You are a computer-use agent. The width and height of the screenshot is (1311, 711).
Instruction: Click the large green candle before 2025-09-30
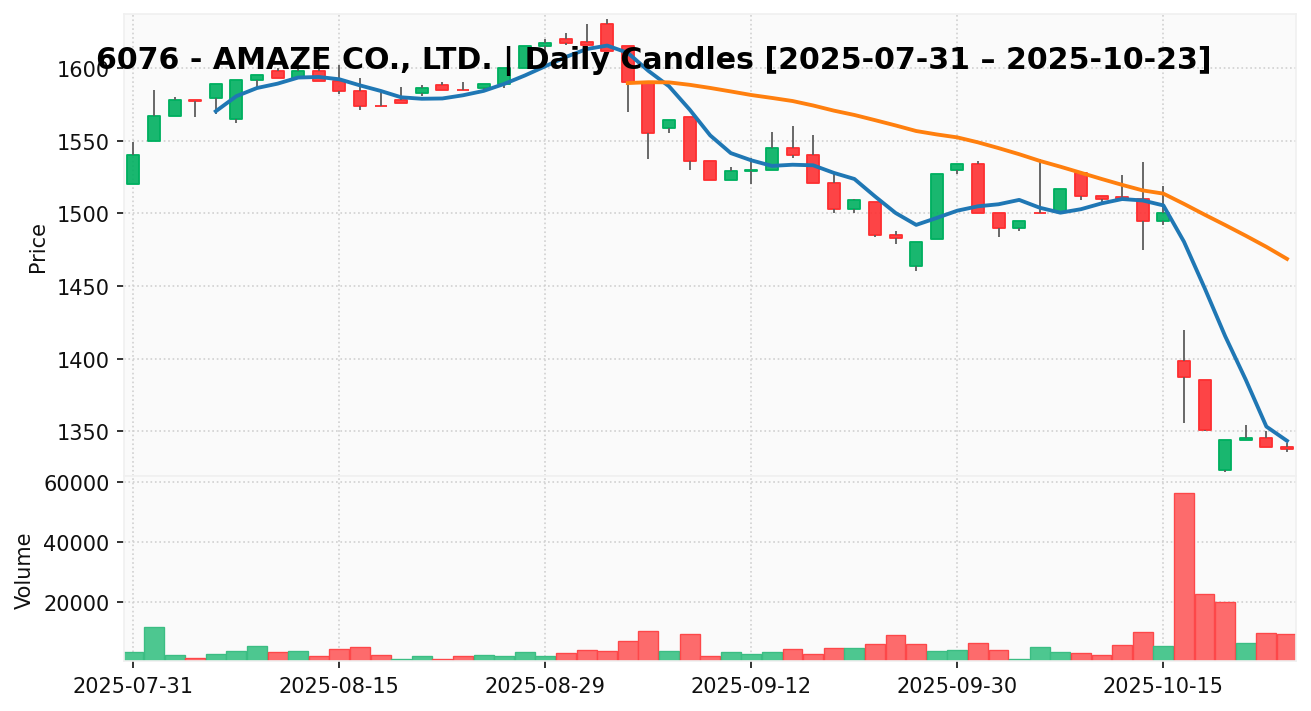click(x=936, y=206)
